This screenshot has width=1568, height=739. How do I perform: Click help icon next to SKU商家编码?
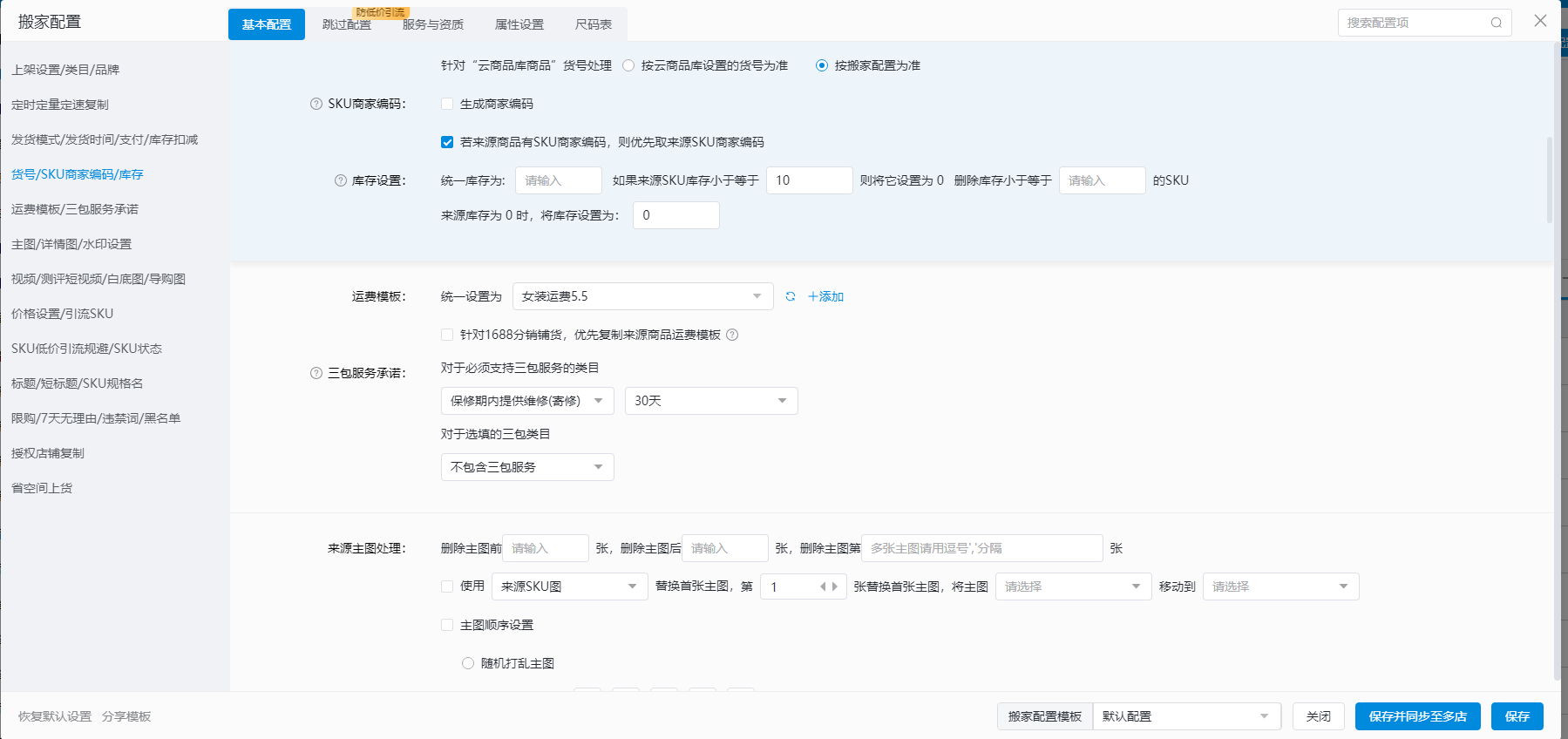click(316, 104)
